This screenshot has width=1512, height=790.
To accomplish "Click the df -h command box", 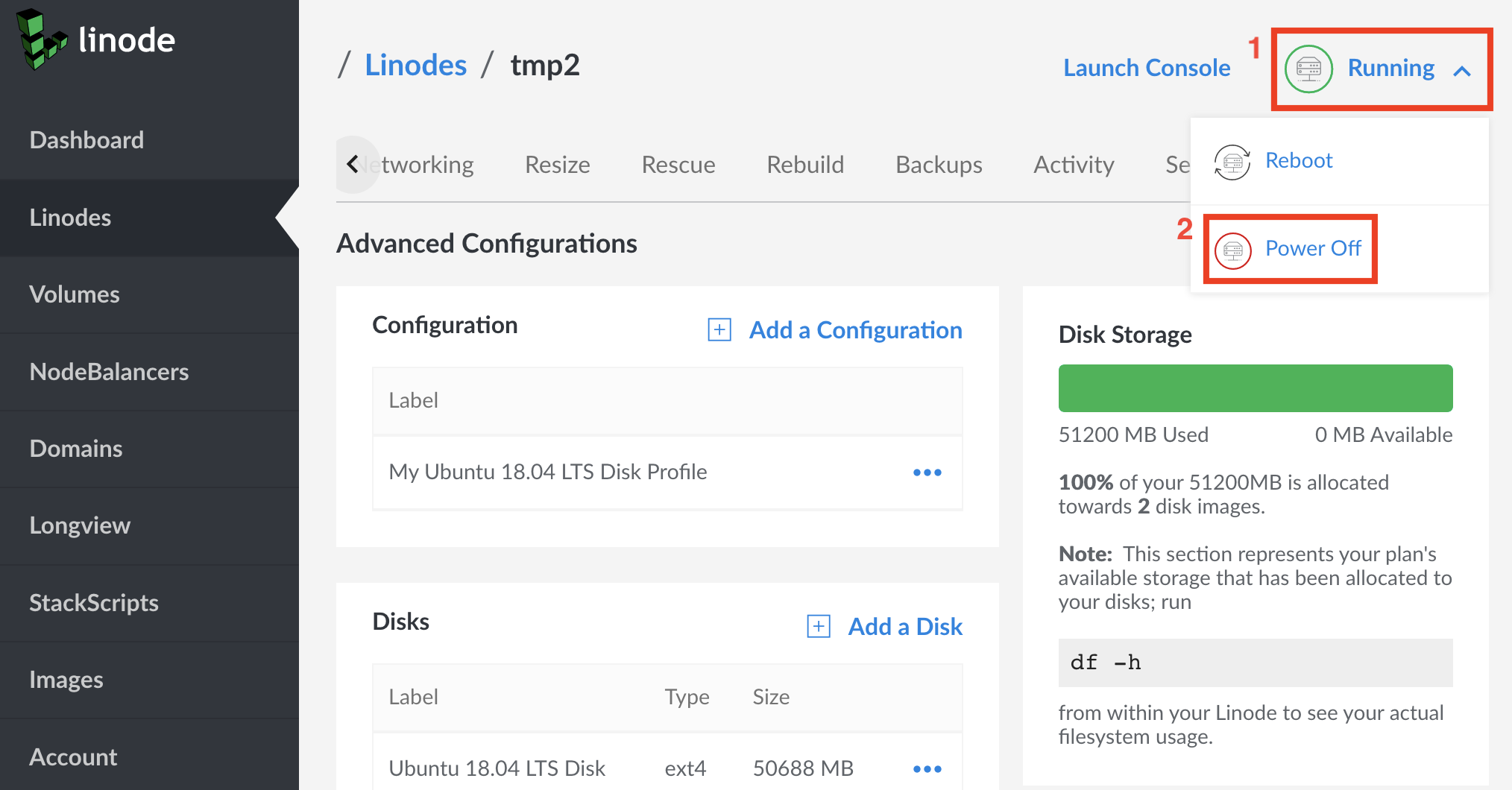I will point(1256,663).
